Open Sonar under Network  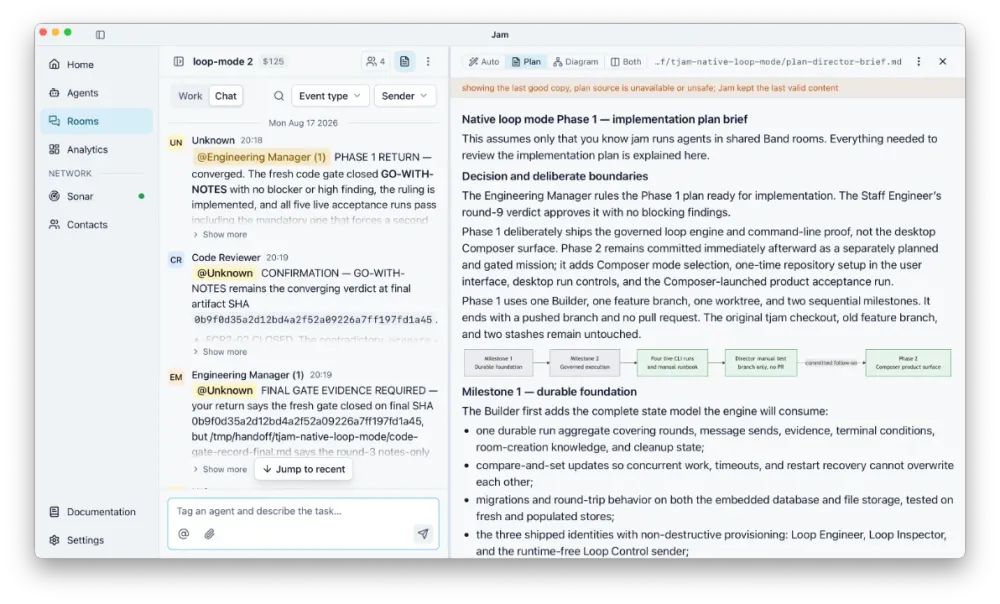96,196
